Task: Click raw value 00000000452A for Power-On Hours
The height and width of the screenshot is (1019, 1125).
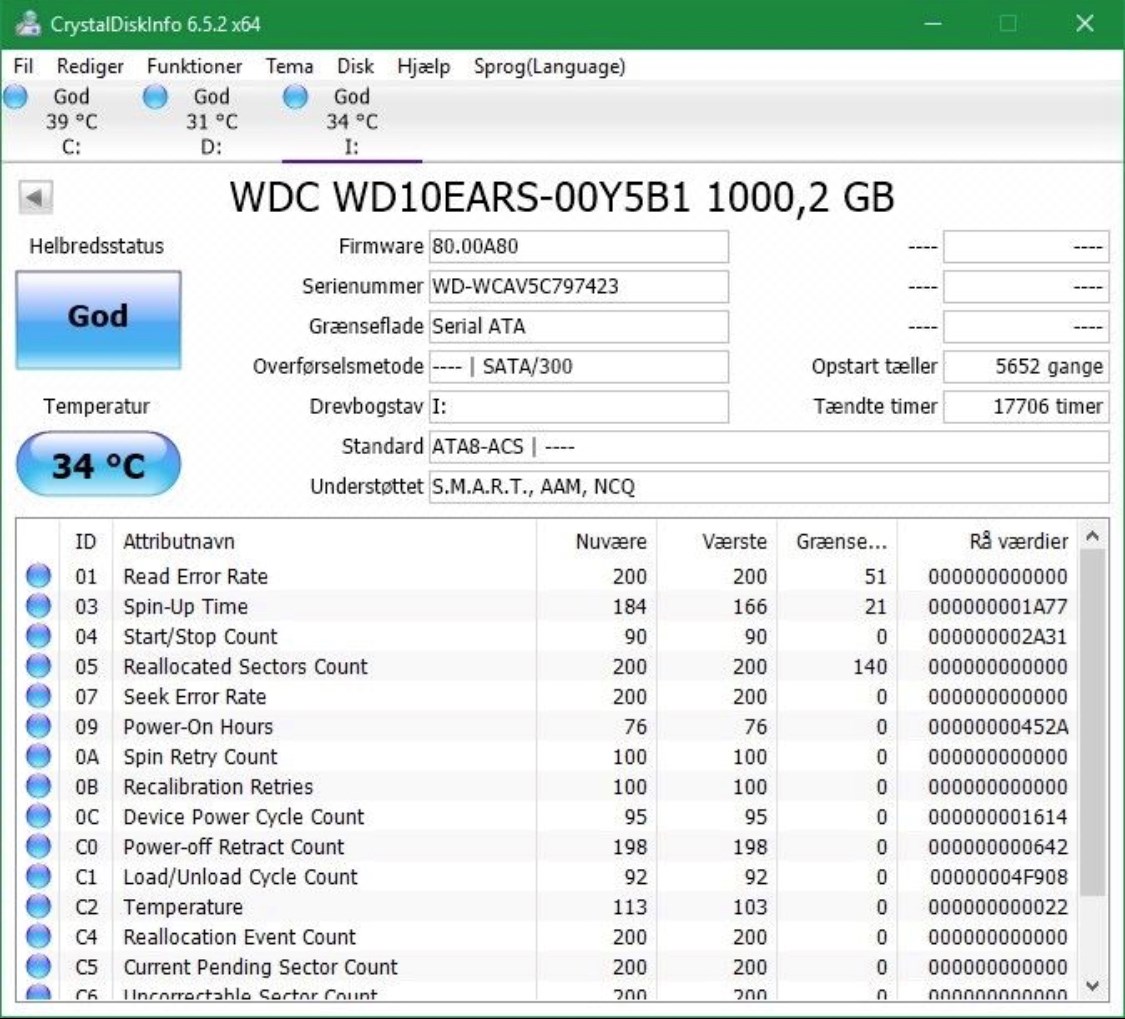Action: (x=998, y=727)
